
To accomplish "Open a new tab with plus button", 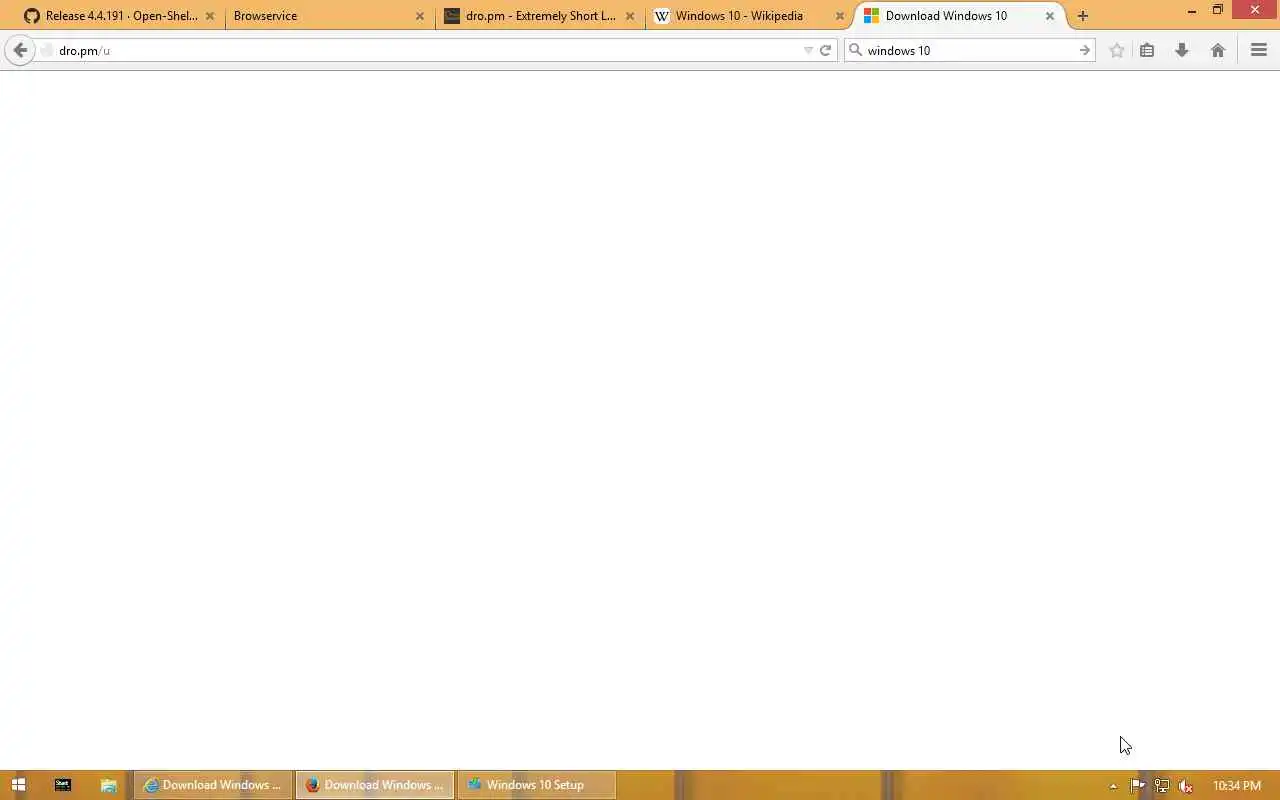I will [1083, 16].
